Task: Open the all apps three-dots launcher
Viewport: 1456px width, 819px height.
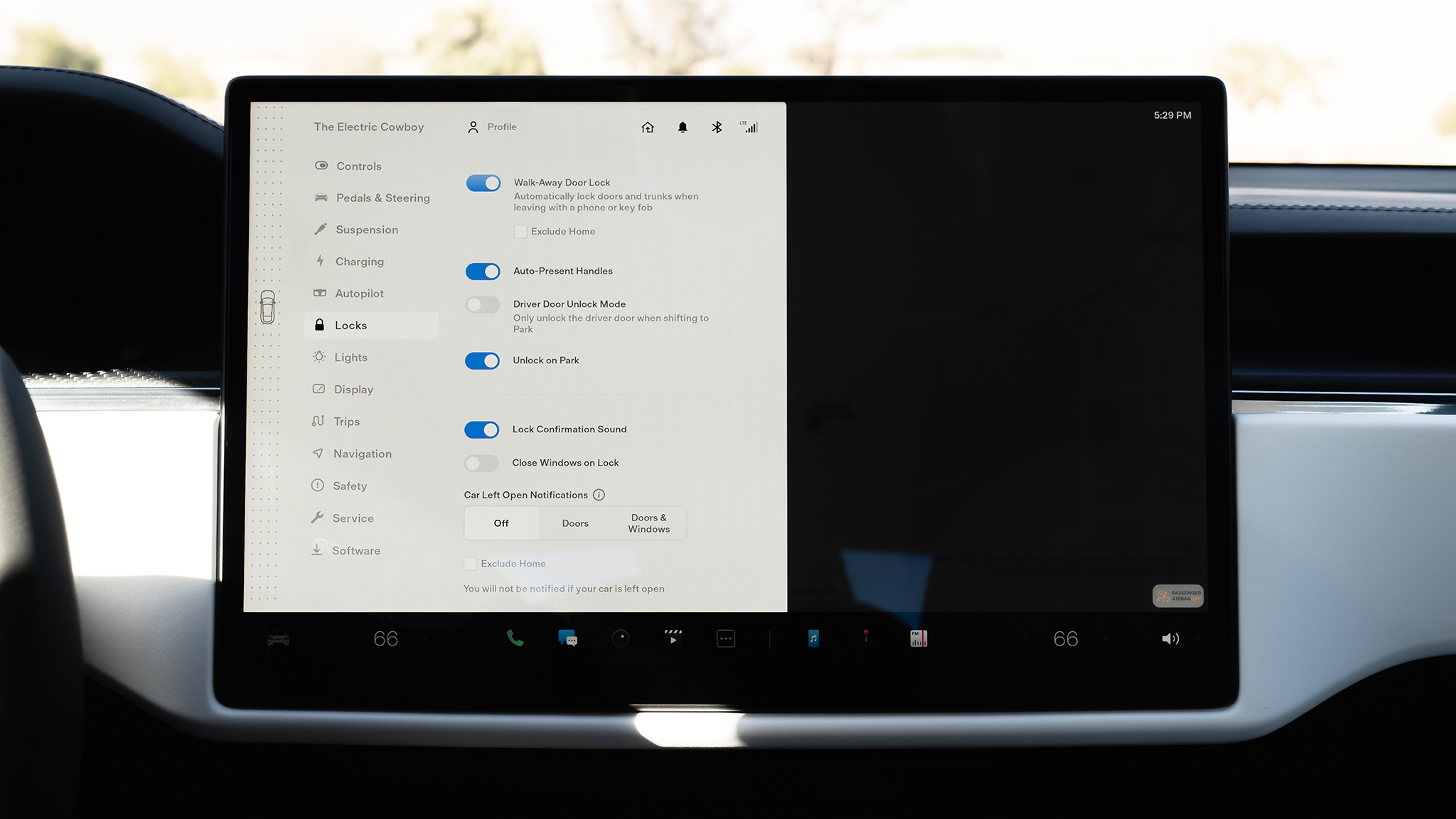Action: point(725,638)
